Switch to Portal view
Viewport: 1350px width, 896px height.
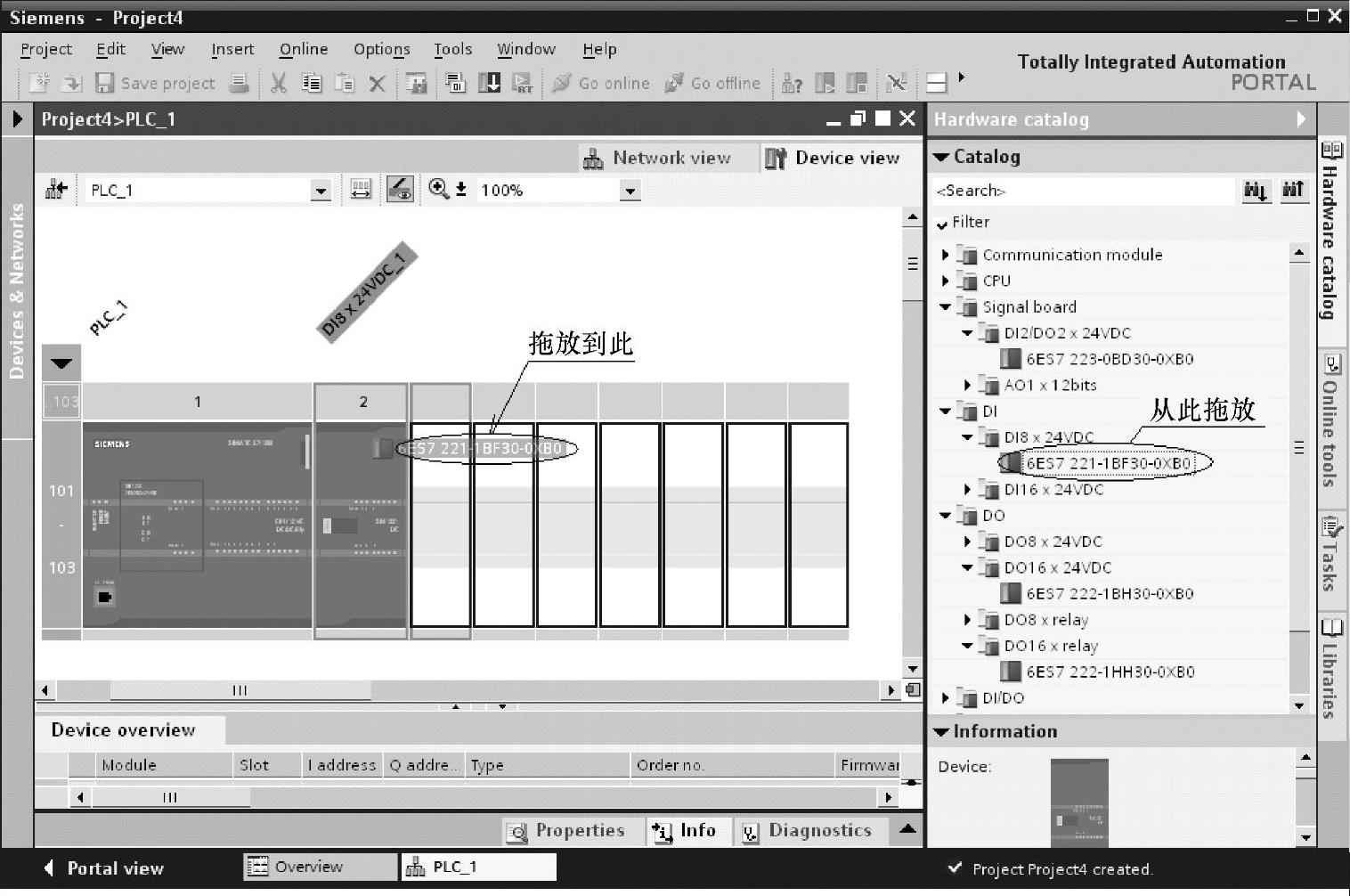[104, 868]
